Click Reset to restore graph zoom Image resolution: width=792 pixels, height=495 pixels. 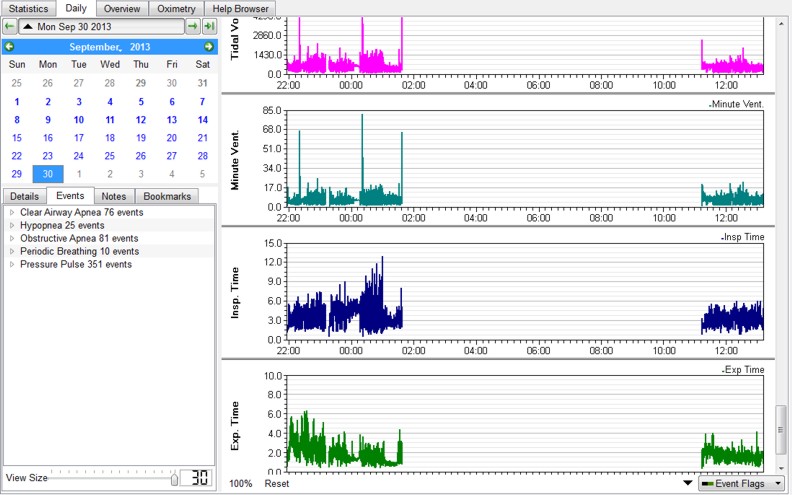(x=277, y=483)
